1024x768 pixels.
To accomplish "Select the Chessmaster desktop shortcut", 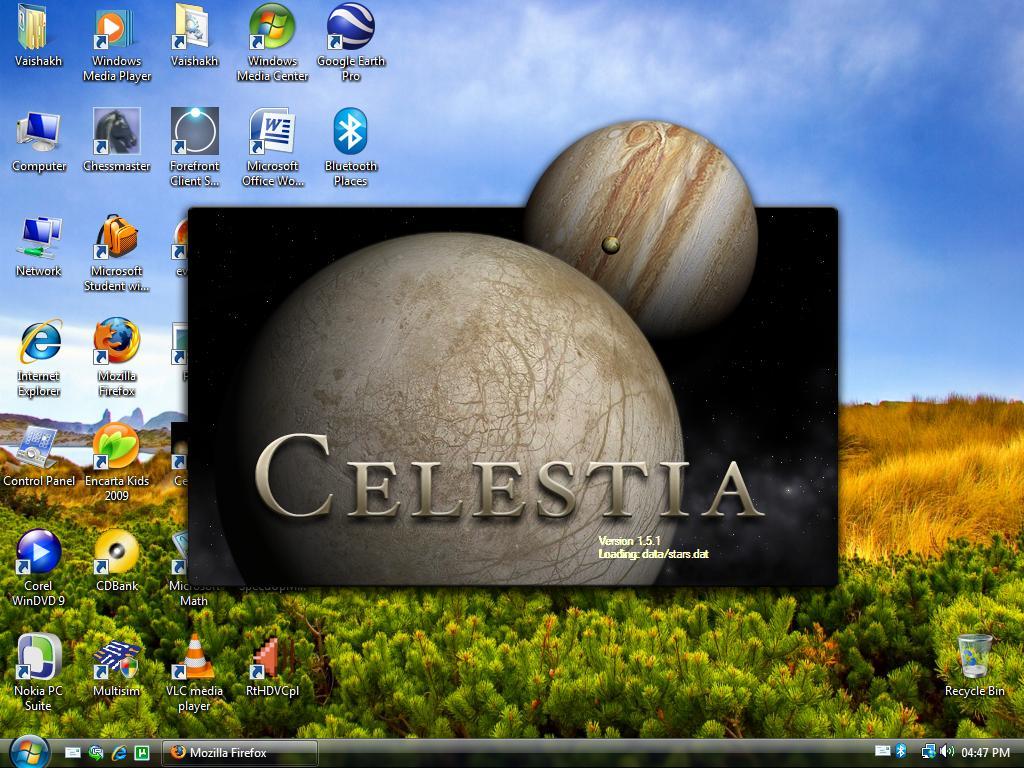I will [x=116, y=142].
